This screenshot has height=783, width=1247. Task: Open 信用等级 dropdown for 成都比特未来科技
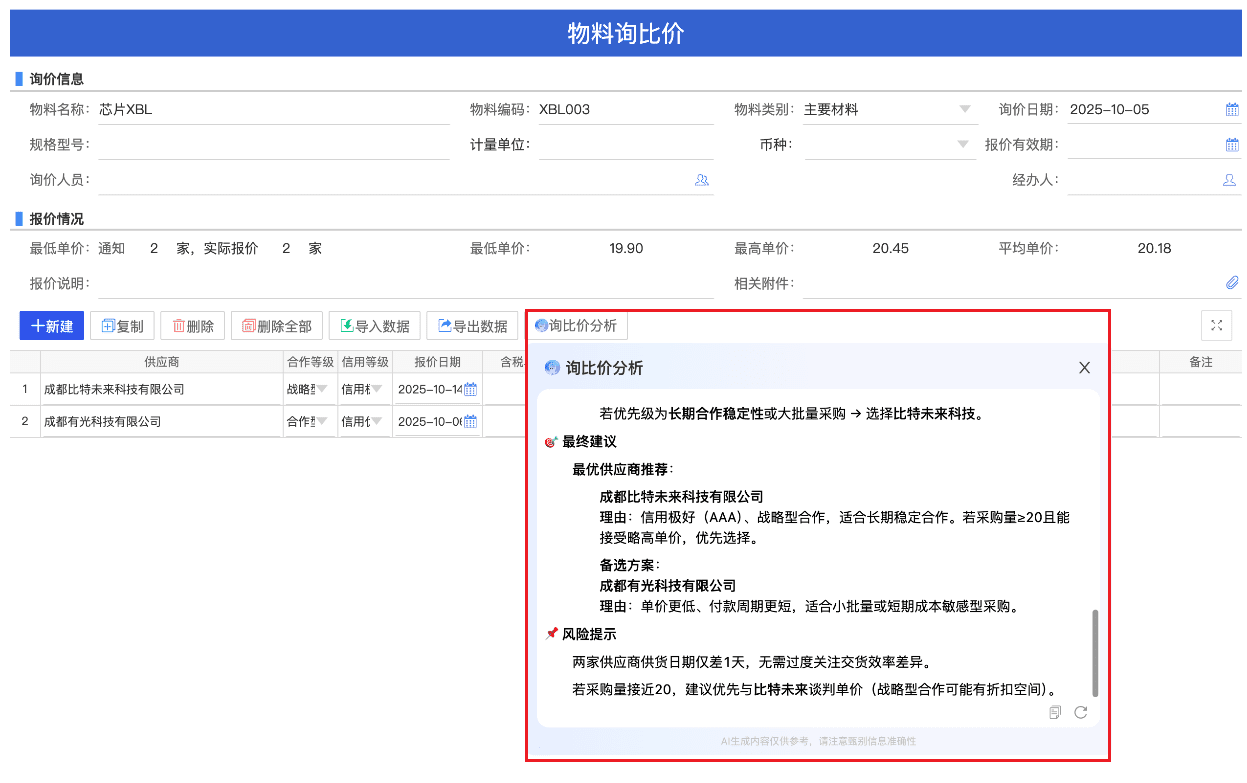tap(378, 390)
